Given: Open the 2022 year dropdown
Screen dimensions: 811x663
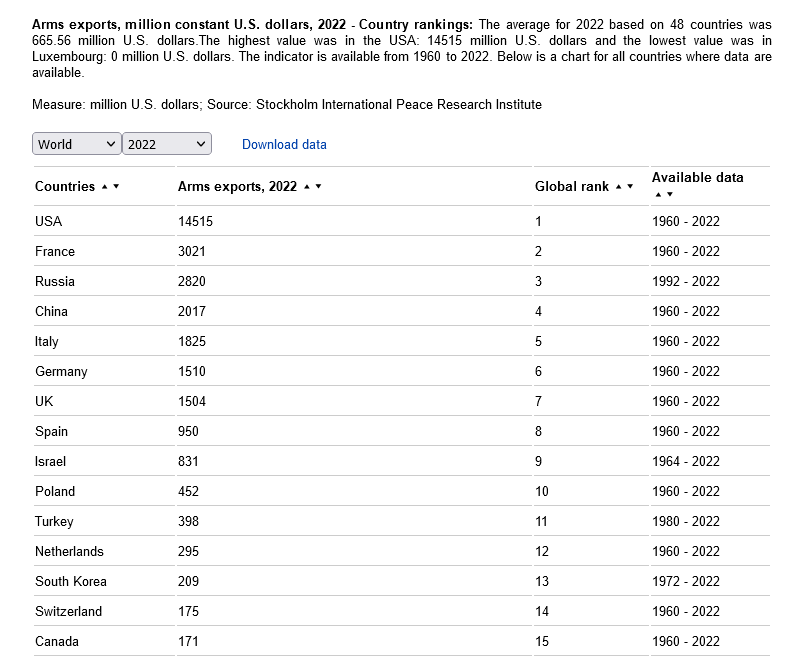Looking at the screenshot, I should 167,144.
